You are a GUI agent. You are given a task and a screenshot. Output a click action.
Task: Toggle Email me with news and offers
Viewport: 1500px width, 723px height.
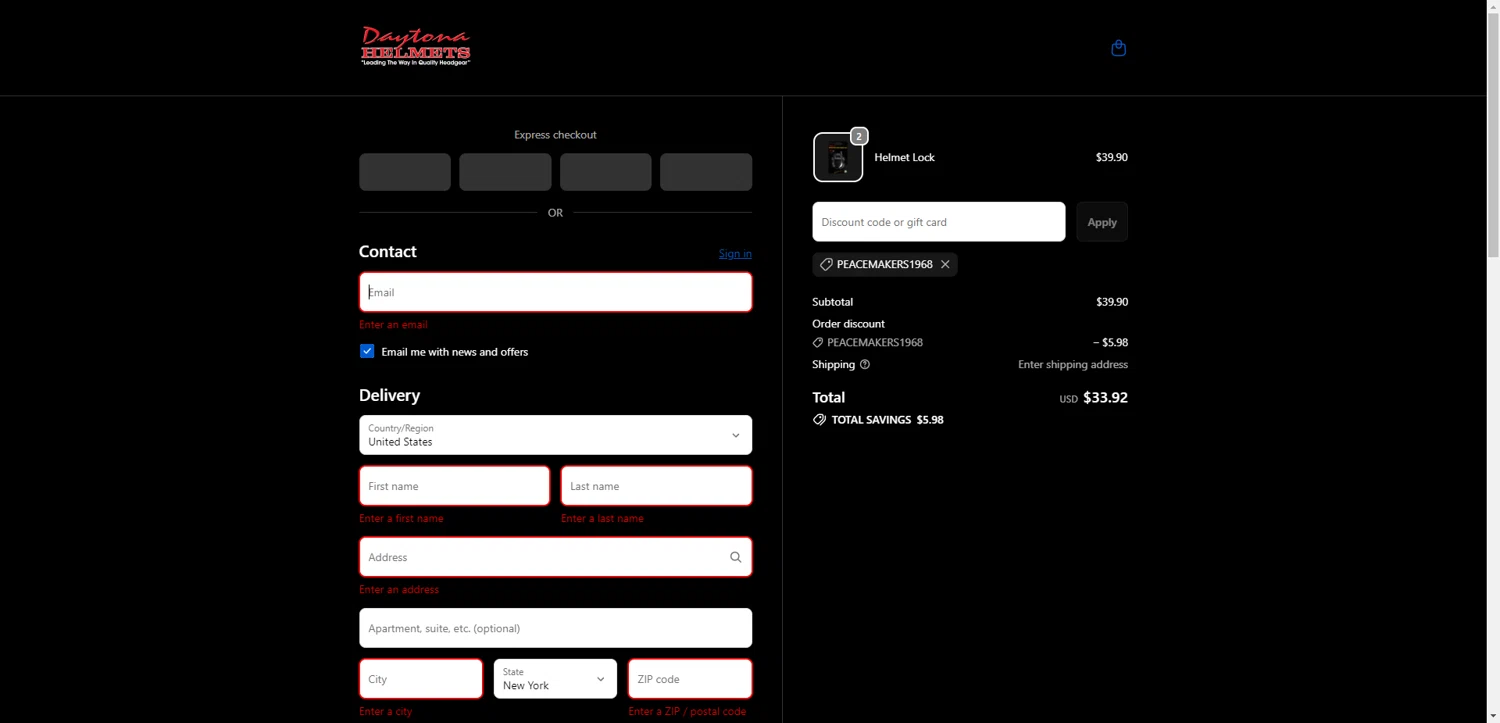point(367,351)
